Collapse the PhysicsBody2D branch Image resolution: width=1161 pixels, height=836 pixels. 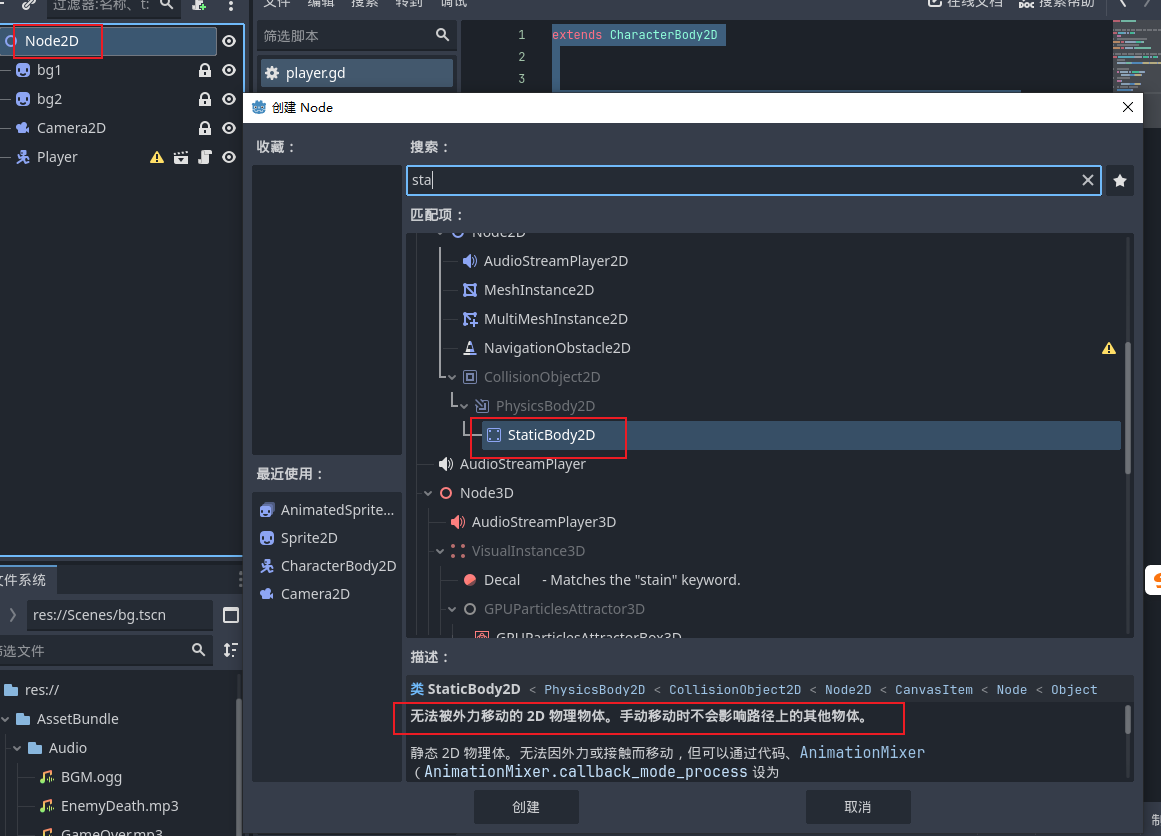[x=464, y=406]
